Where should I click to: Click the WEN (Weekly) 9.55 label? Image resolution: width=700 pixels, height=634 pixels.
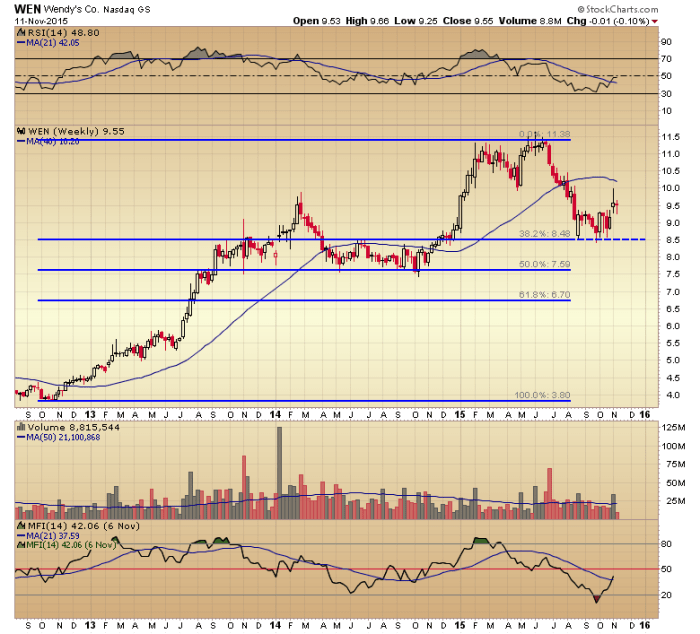pyautogui.click(x=76, y=131)
